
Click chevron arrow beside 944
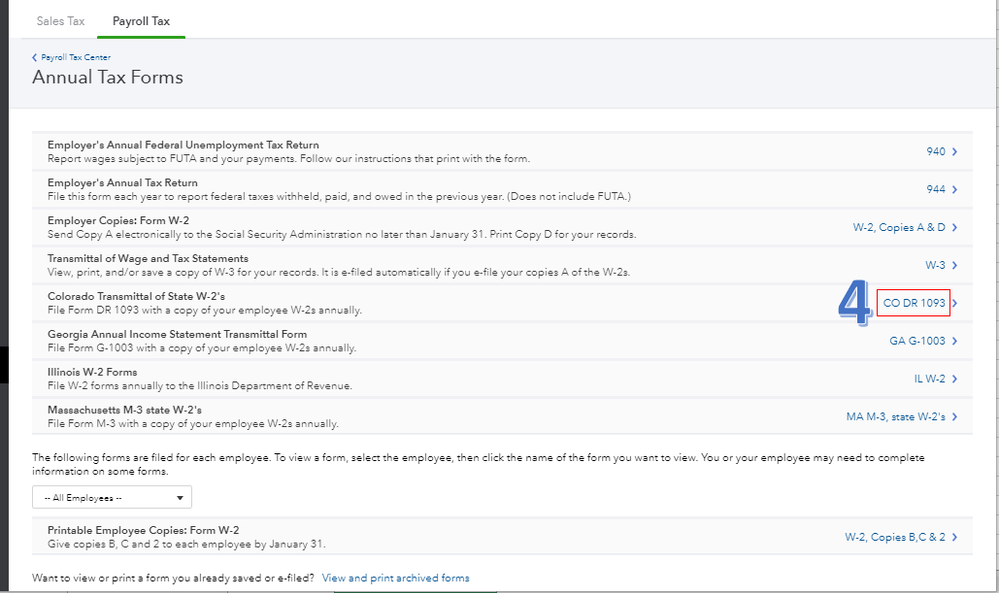(x=955, y=190)
